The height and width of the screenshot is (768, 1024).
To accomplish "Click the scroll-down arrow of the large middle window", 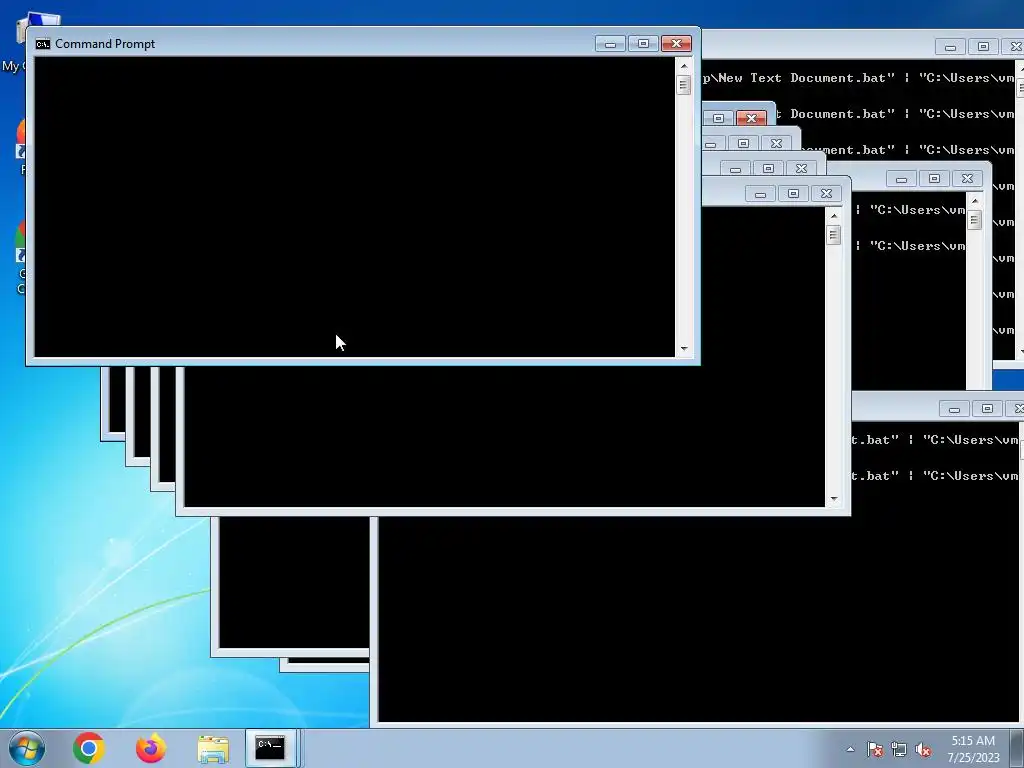I will (833, 499).
